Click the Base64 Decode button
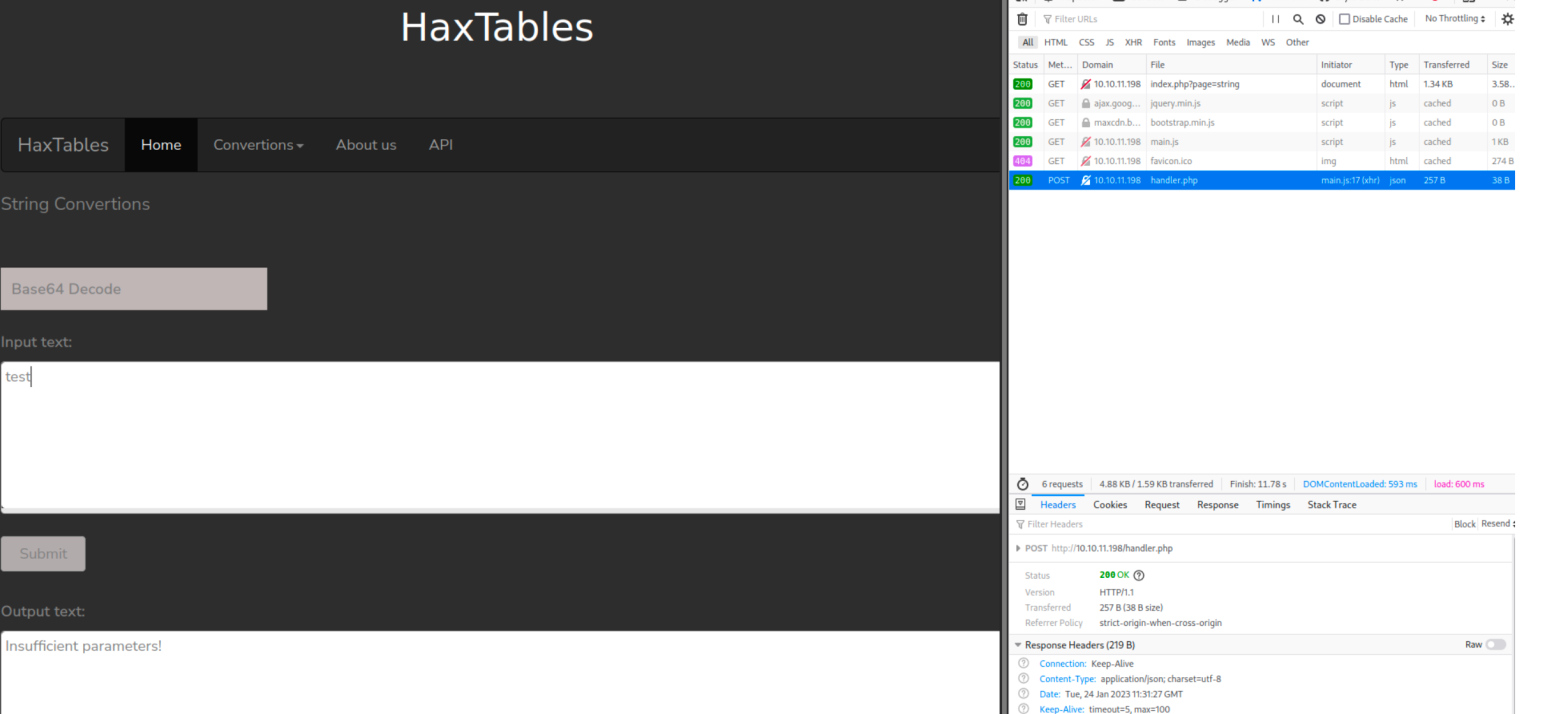The height and width of the screenshot is (714, 1551). tap(133, 289)
